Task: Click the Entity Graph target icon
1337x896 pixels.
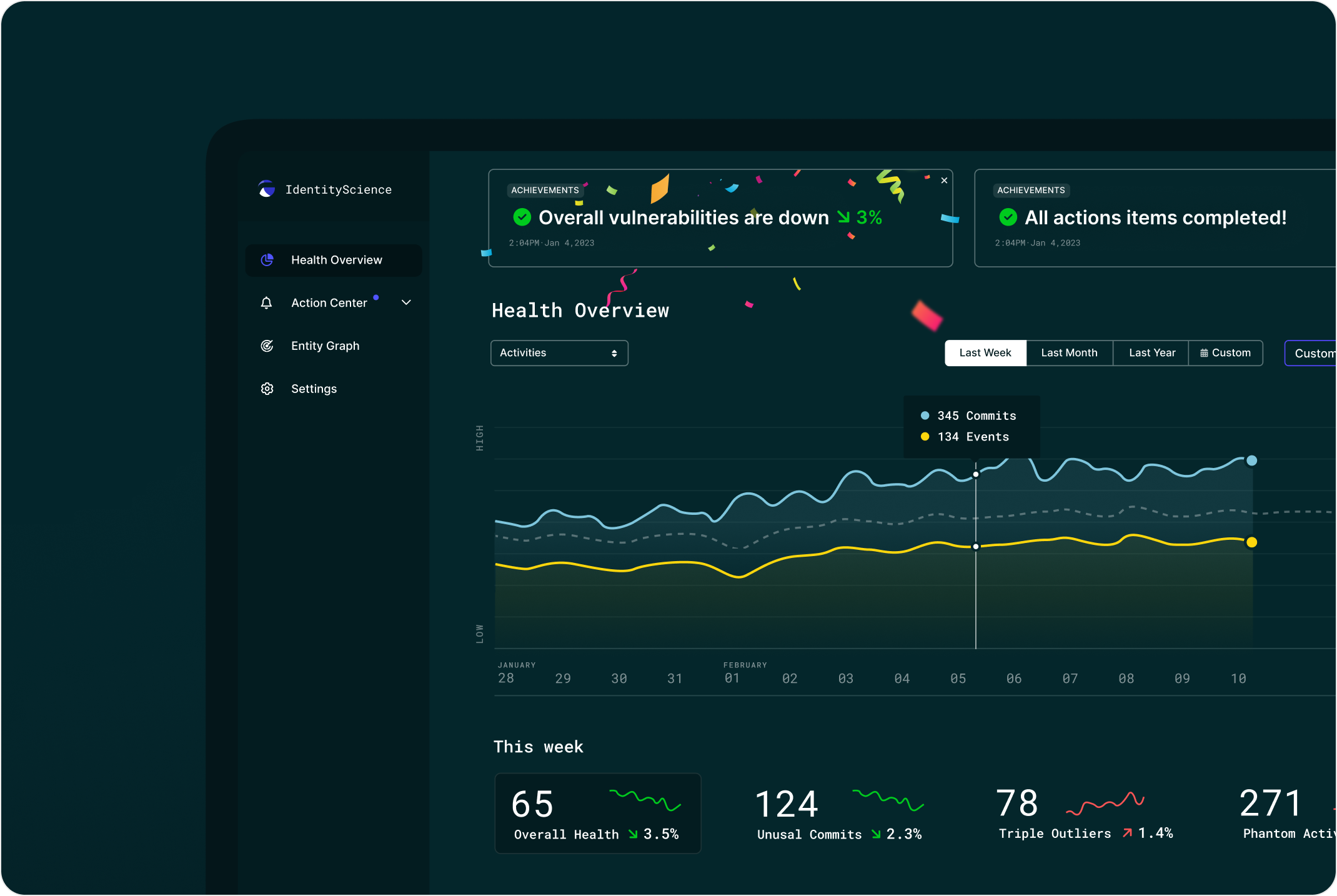Action: tap(267, 346)
